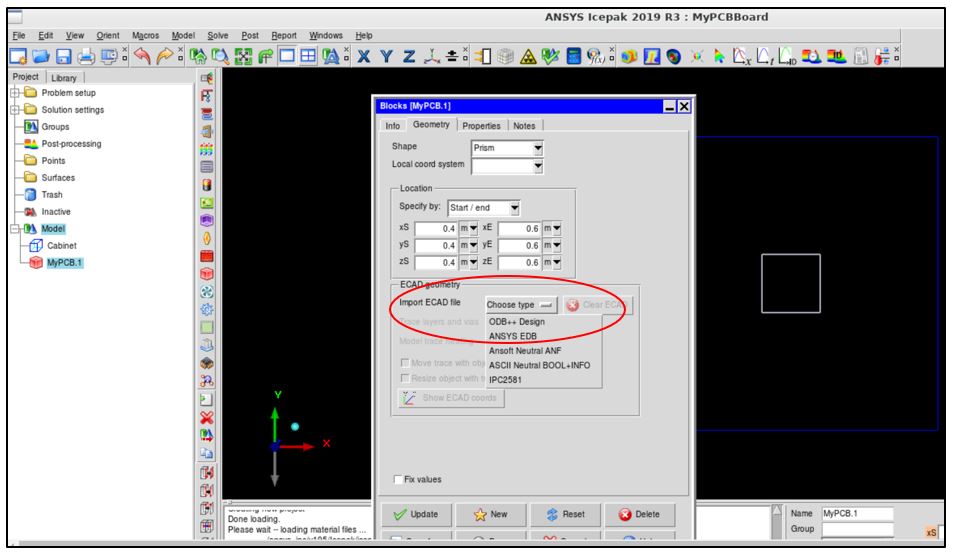Click the Isosurface post-processing icon
The image size is (955, 556).
point(674,57)
